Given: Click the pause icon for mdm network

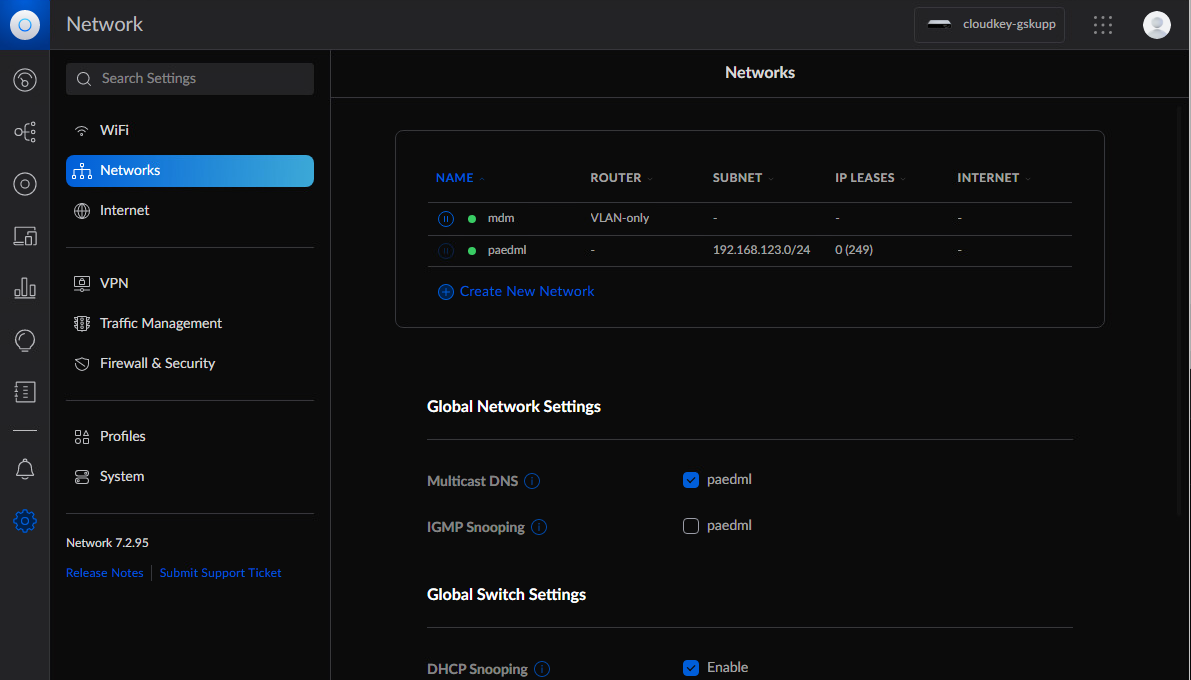Looking at the screenshot, I should coord(446,219).
